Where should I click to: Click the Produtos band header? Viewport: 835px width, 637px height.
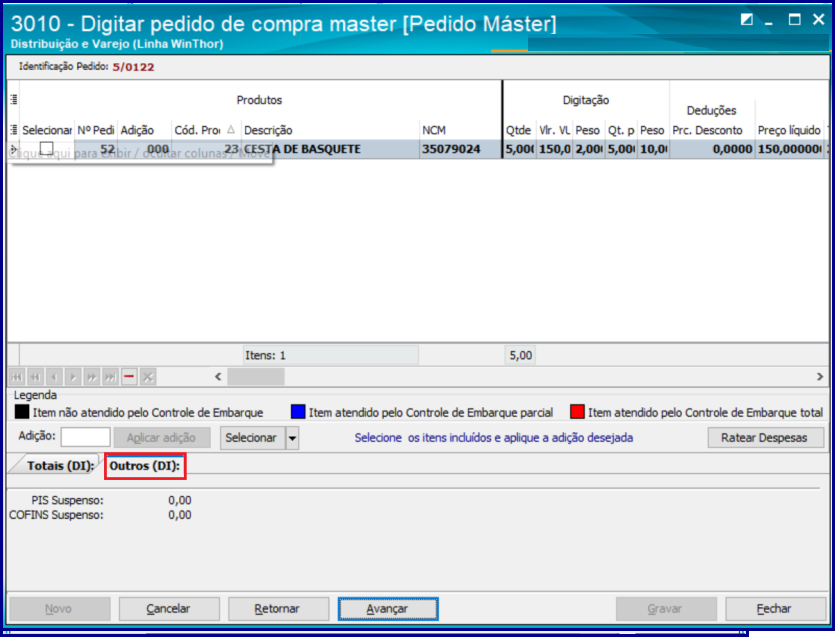click(259, 100)
